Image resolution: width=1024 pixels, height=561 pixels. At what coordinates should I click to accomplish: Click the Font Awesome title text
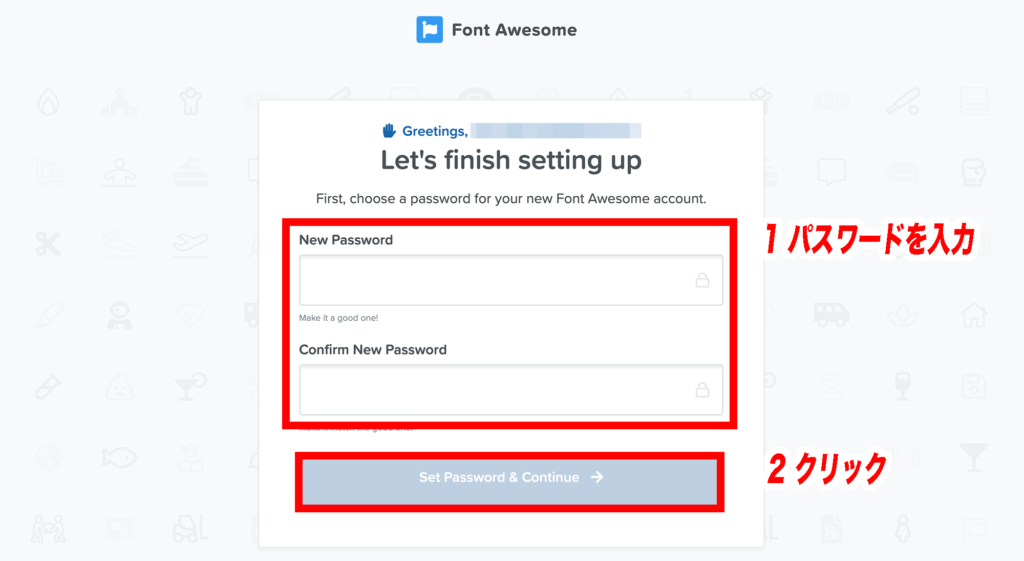point(514,30)
